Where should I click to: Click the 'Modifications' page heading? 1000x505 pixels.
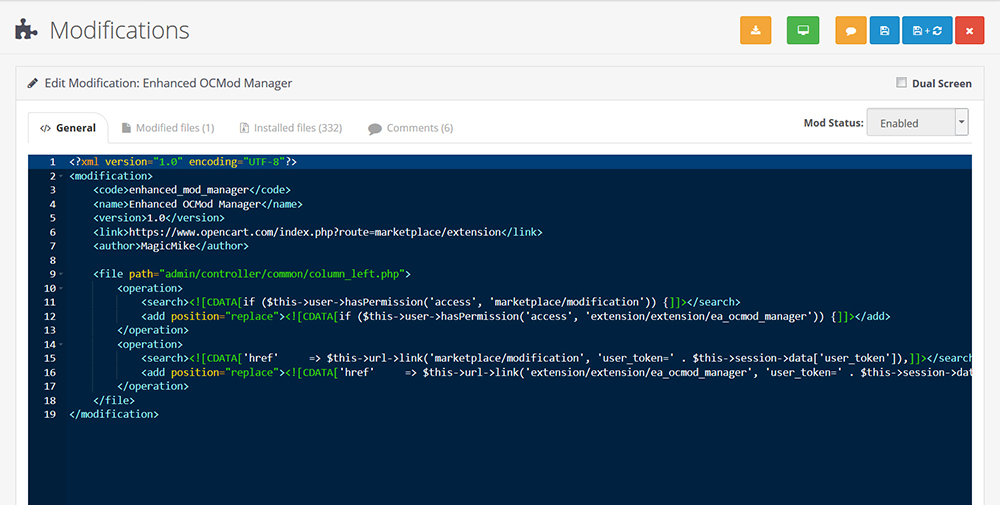coord(119,30)
